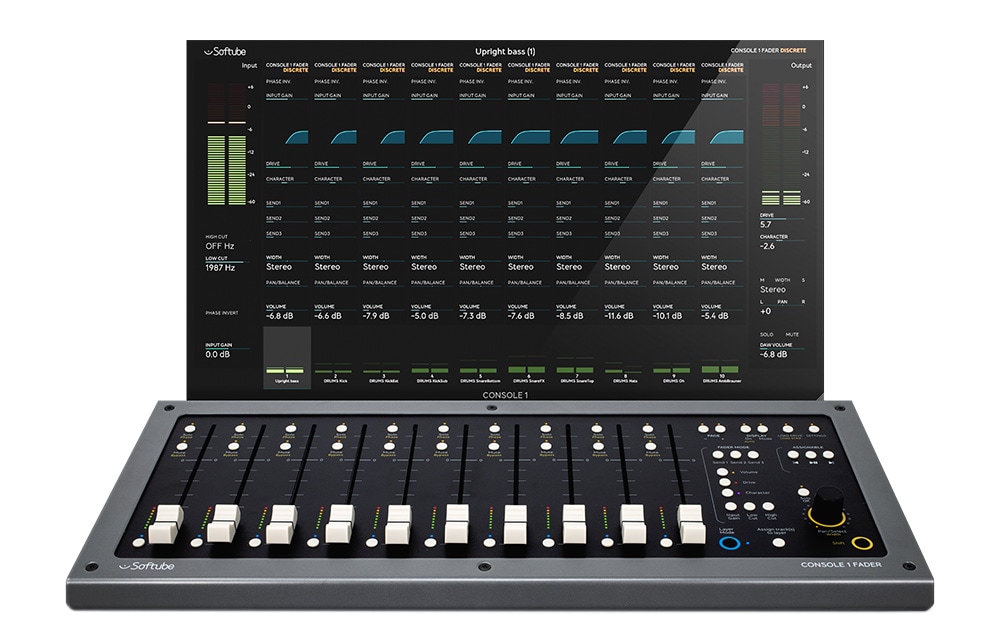Select Send 1 fader mode button
Viewport: 1000px width, 624px height.
point(718,454)
